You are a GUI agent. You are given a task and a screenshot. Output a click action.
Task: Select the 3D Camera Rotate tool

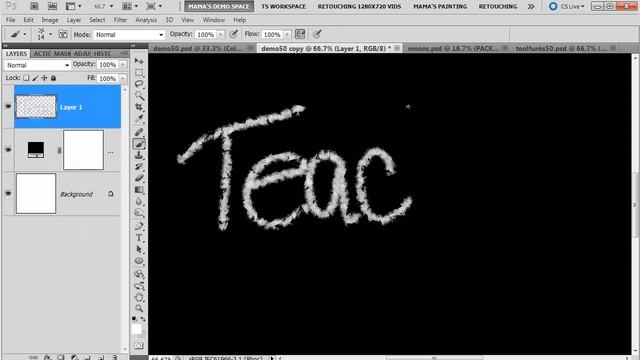[139, 285]
